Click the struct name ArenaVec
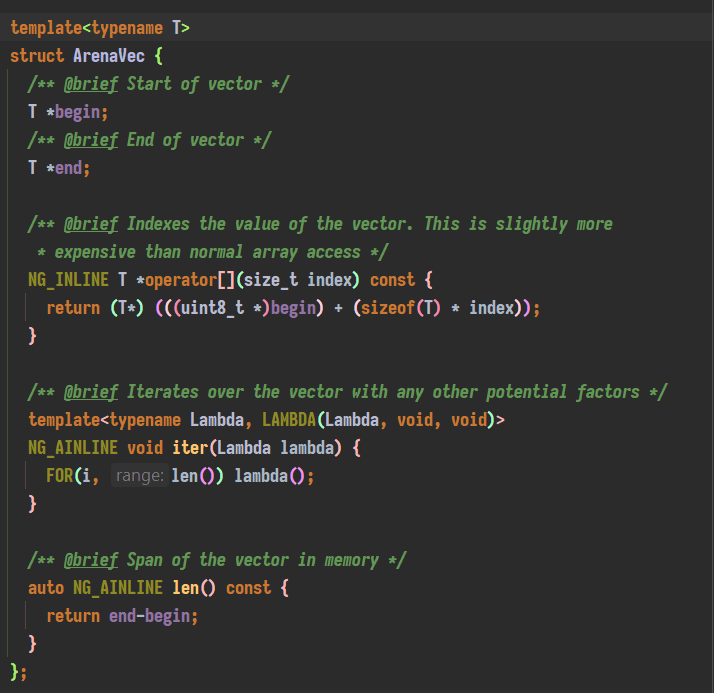 click(109, 56)
